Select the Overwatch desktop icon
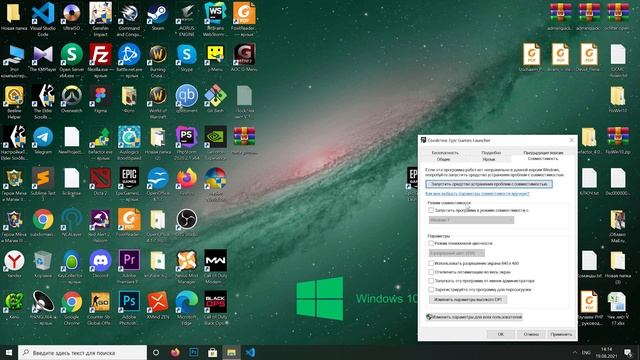The image size is (640, 360). click(x=71, y=99)
